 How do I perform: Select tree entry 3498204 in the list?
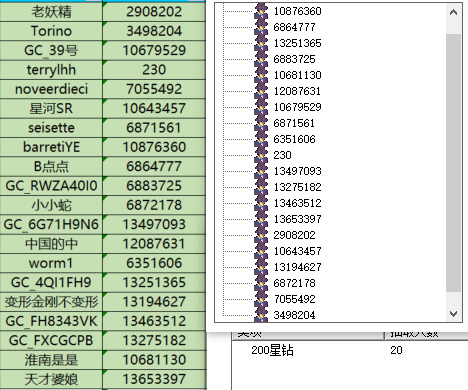[294, 315]
